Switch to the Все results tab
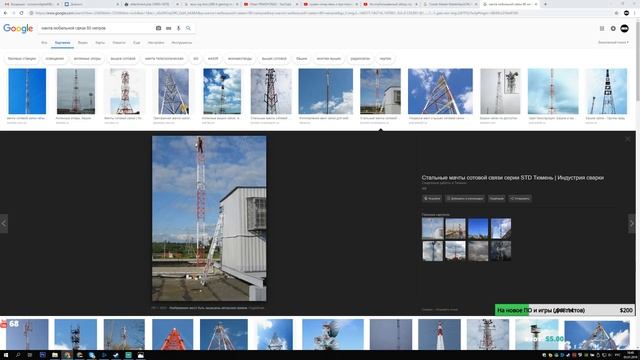 pyautogui.click(x=44, y=42)
